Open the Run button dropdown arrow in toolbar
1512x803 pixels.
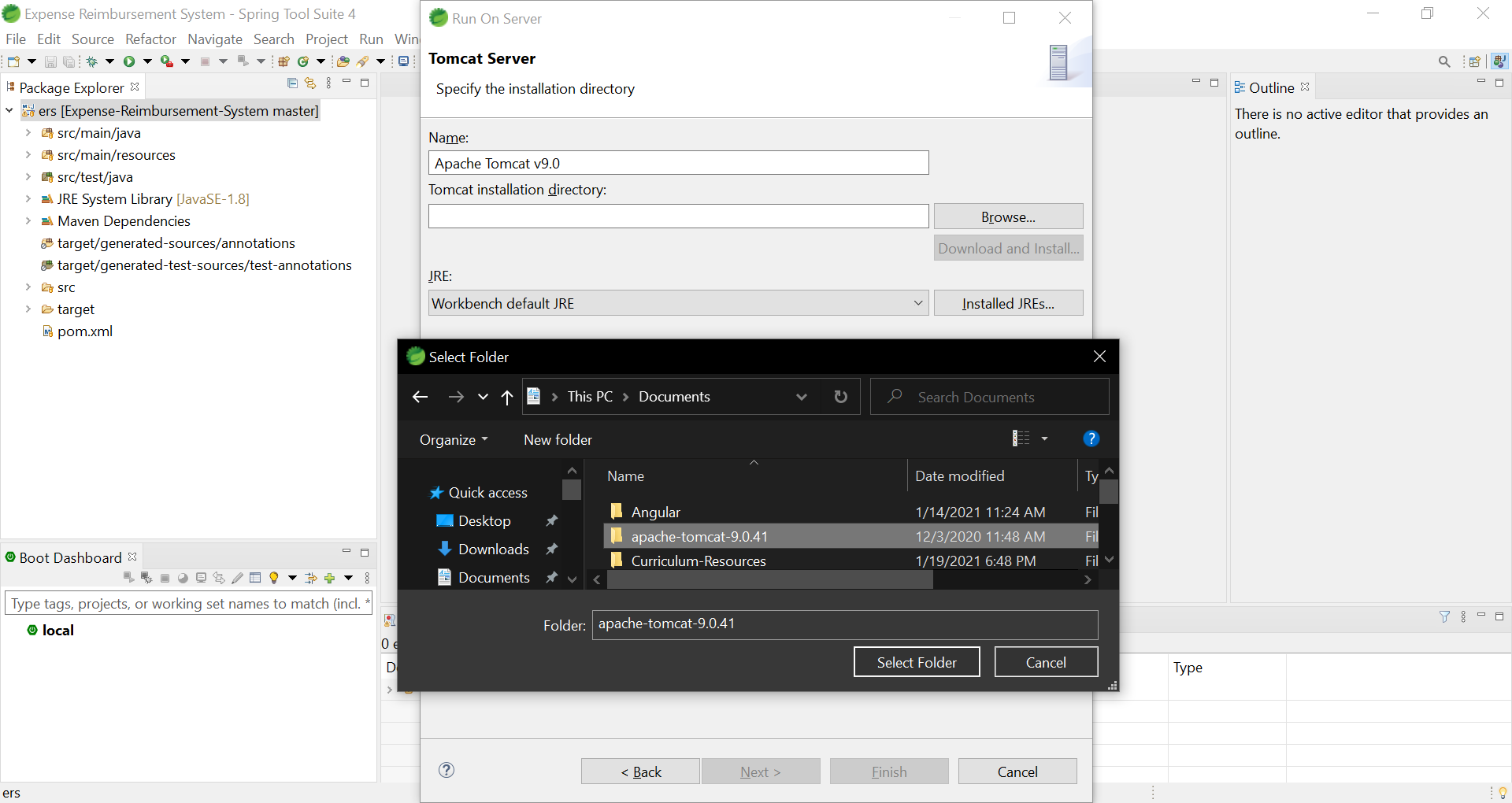click(x=147, y=61)
